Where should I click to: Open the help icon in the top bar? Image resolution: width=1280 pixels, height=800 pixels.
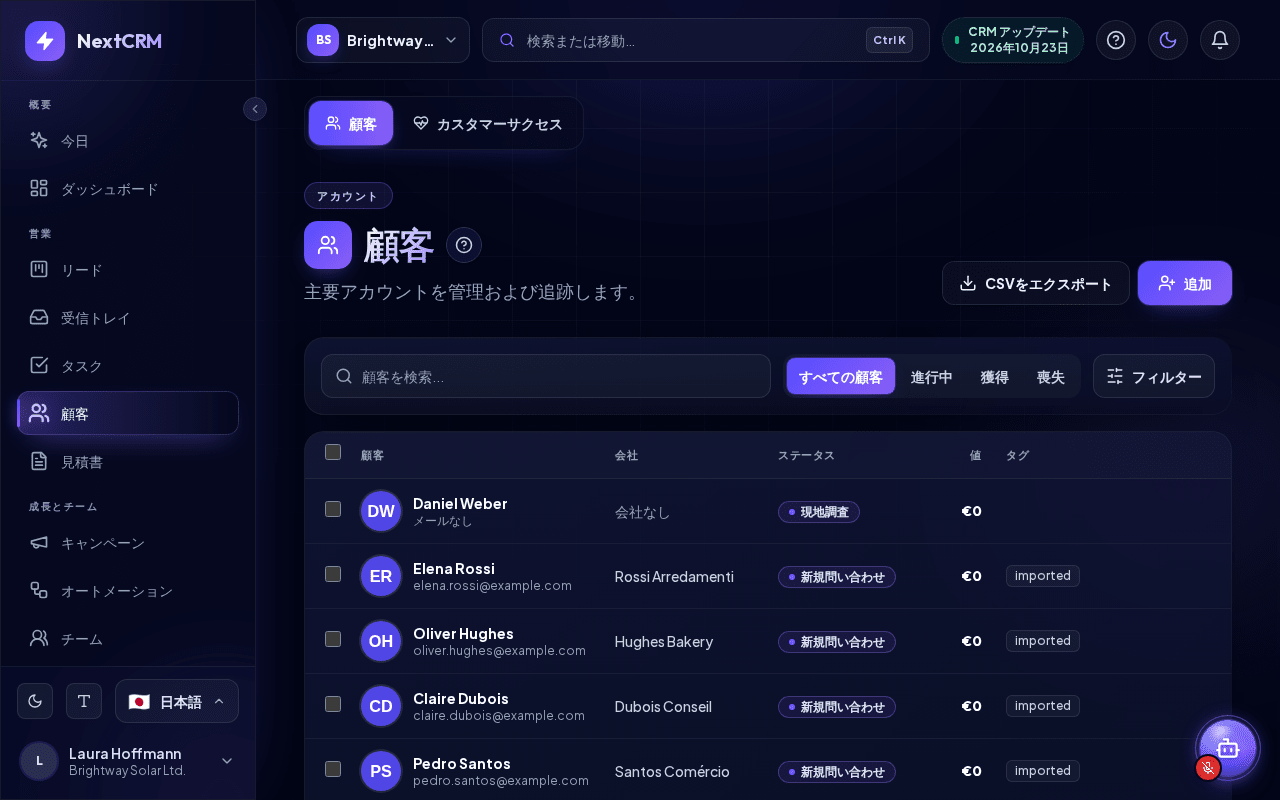[x=1116, y=40]
